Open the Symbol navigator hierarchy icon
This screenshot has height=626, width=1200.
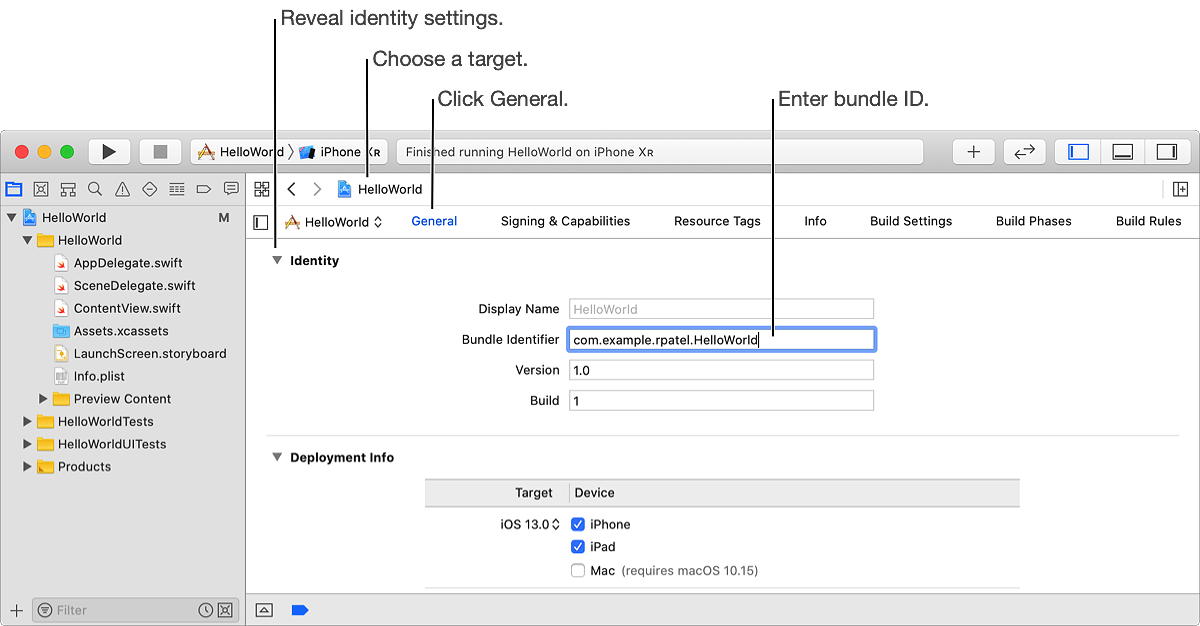(x=68, y=189)
